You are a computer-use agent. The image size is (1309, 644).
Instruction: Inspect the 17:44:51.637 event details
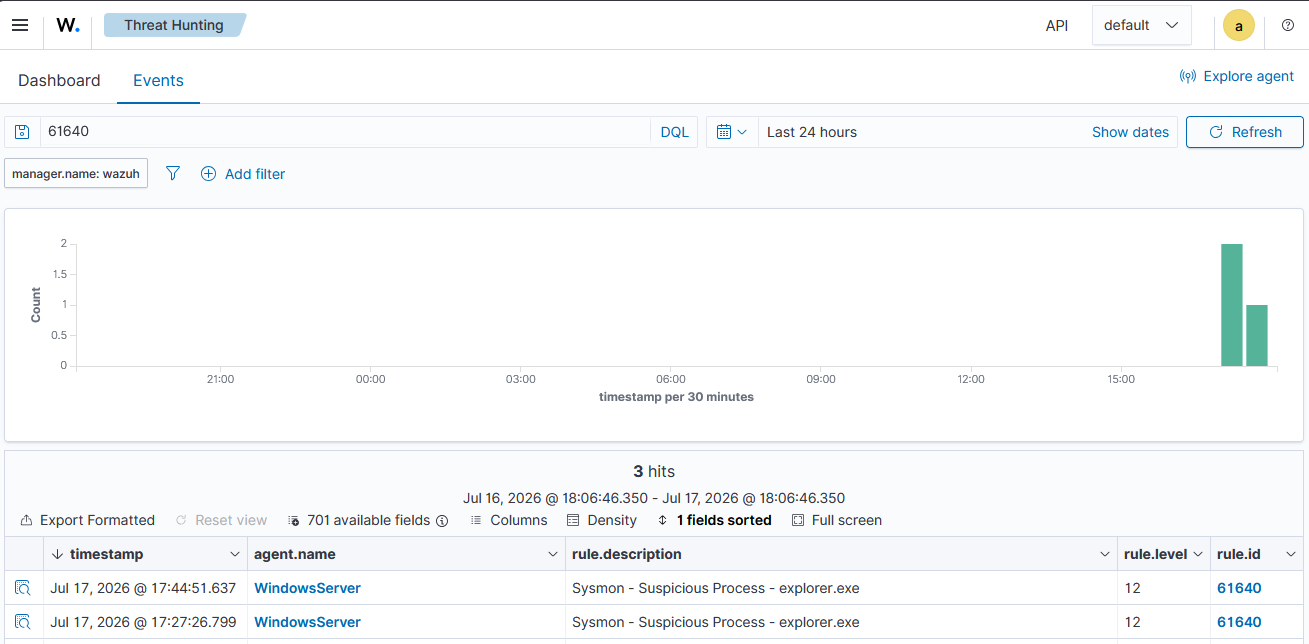tap(23, 588)
